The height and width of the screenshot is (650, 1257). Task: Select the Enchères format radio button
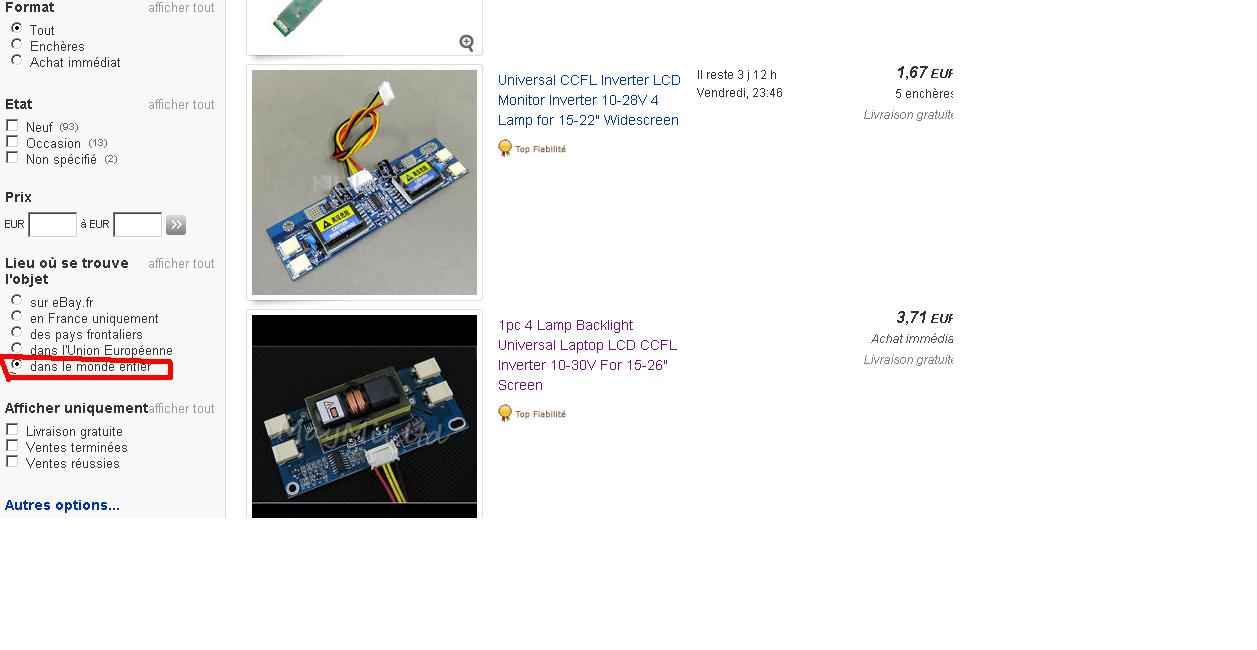pos(17,45)
